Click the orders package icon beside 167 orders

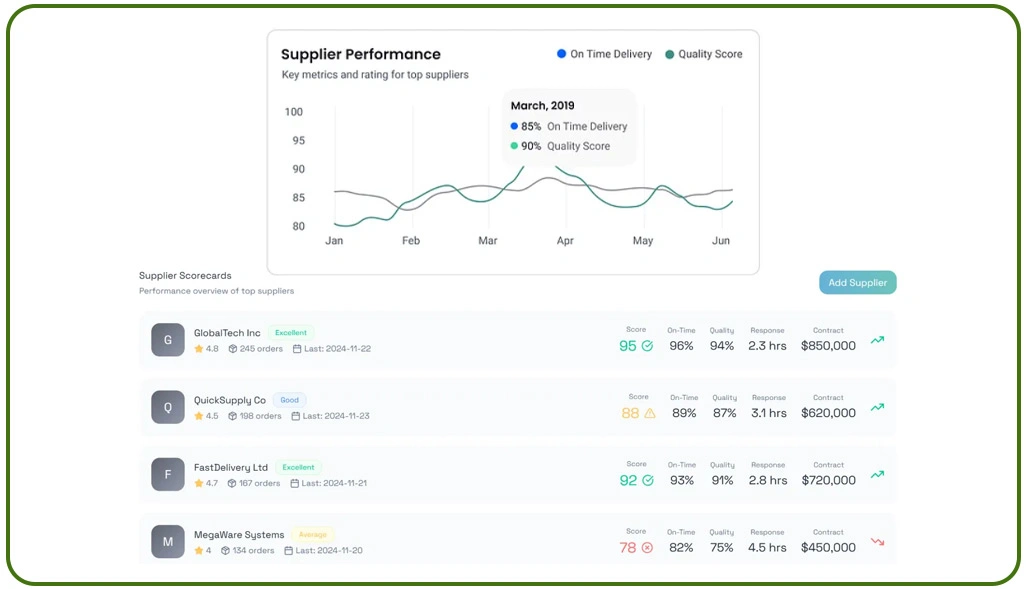[x=231, y=482]
